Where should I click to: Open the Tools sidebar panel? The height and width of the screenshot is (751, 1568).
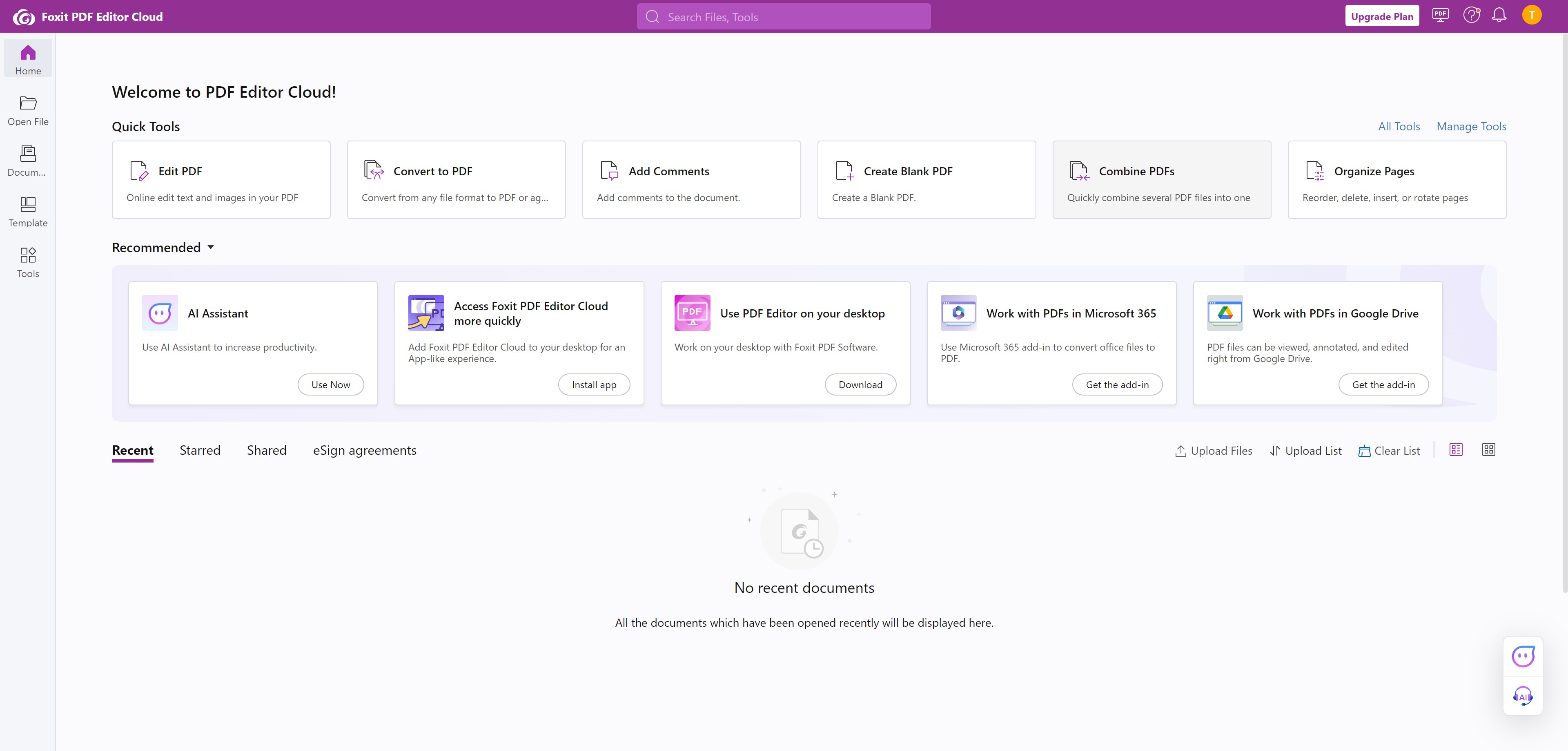[x=28, y=262]
